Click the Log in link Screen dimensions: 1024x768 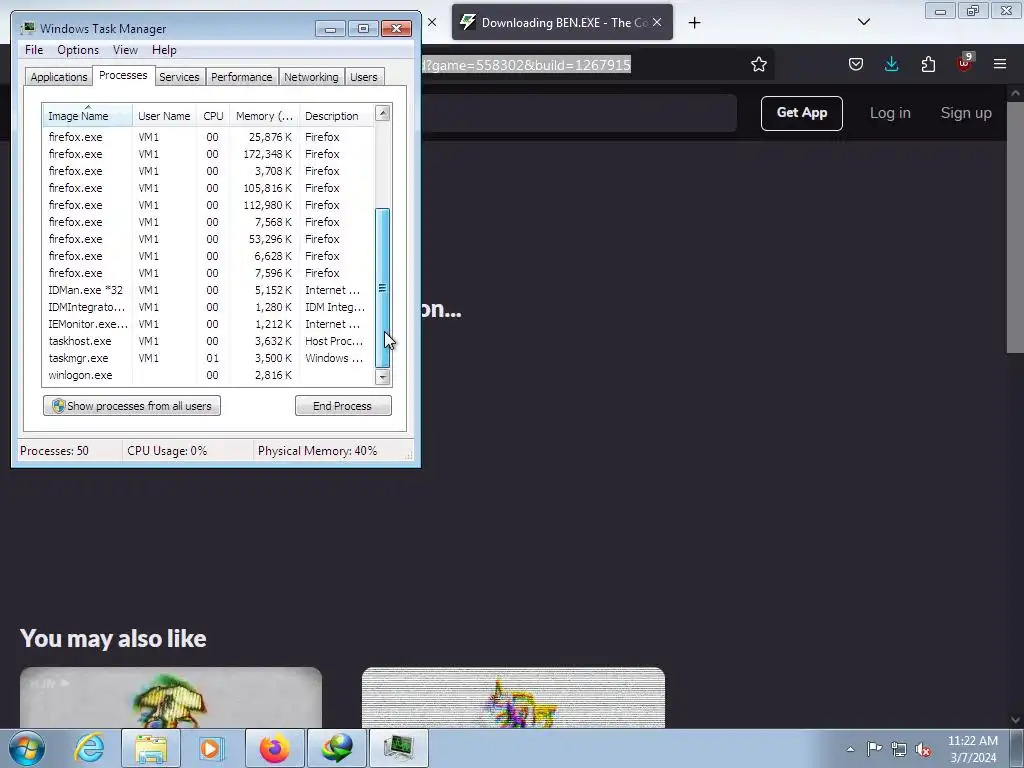point(889,113)
